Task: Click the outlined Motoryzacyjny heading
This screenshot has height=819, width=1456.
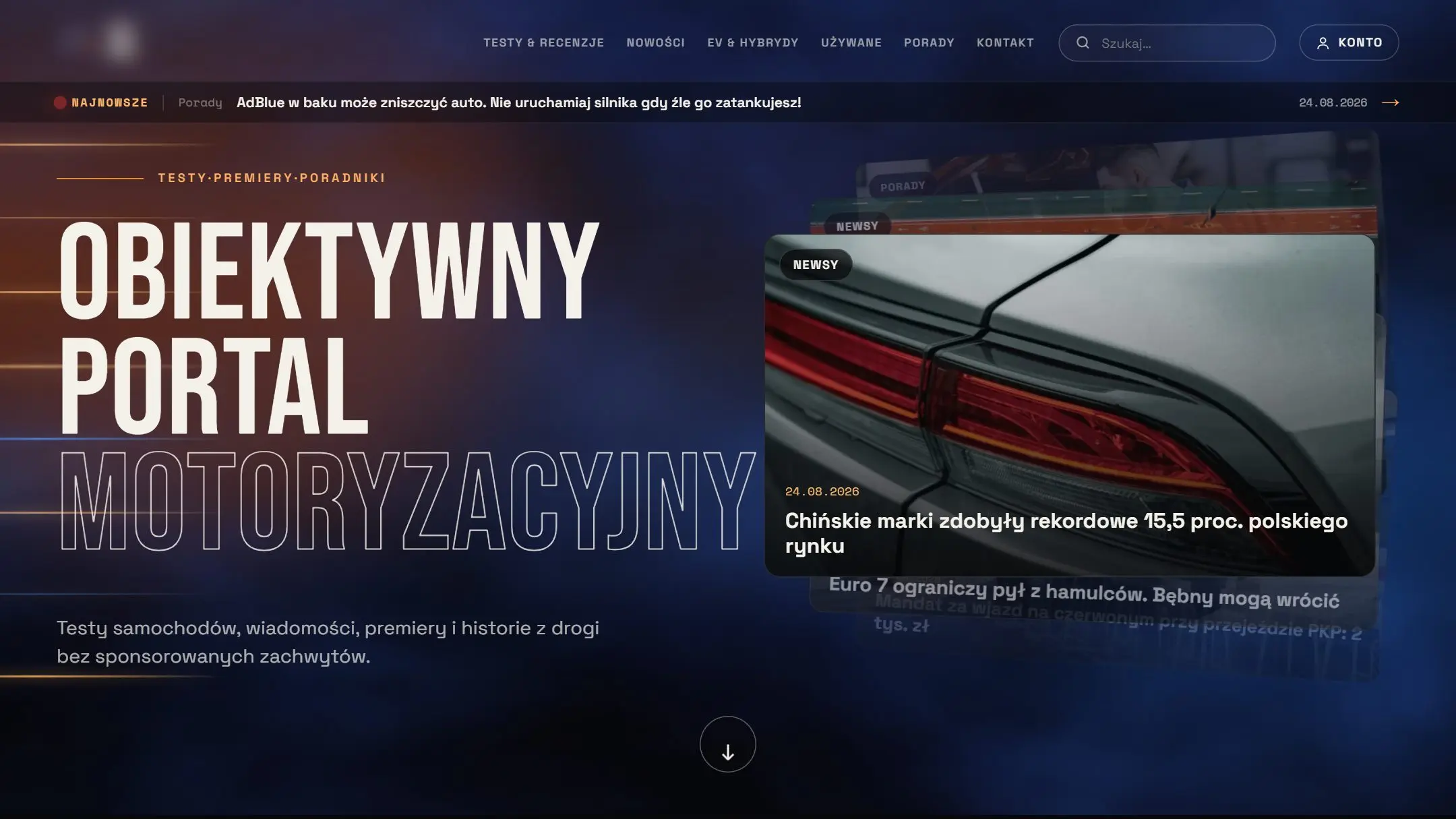Action: coord(407,501)
